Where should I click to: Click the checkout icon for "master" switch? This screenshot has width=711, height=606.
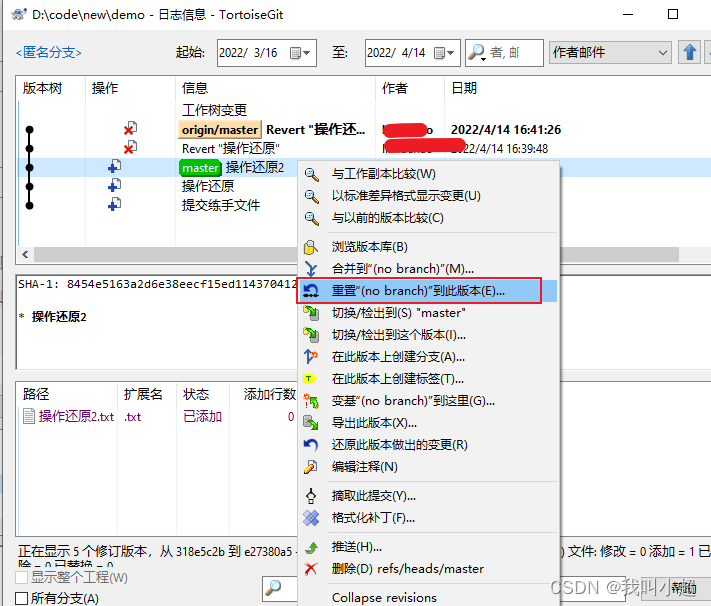pyautogui.click(x=311, y=313)
